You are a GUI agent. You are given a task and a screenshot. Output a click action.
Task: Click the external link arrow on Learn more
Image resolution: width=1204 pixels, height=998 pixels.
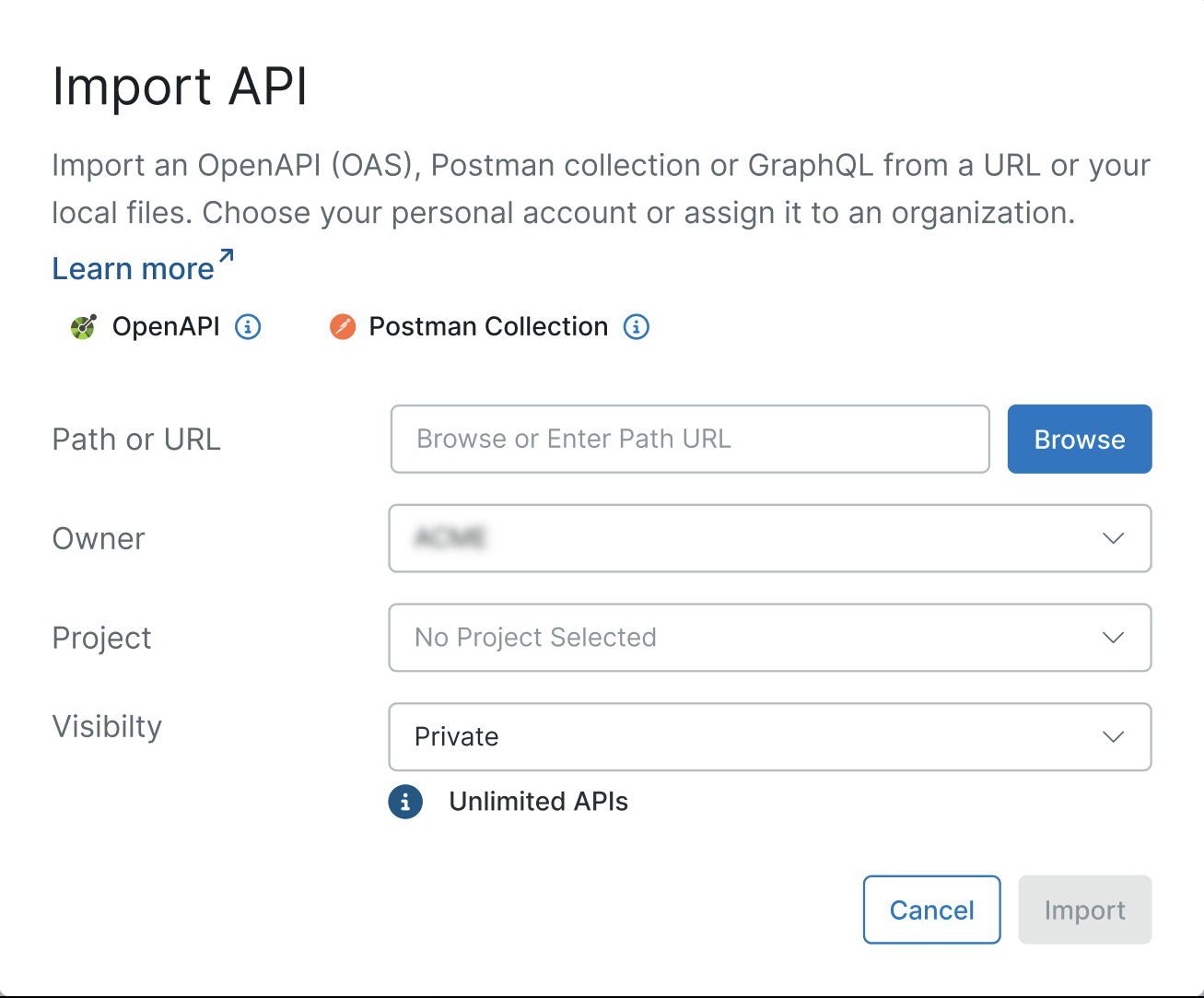coord(226,255)
